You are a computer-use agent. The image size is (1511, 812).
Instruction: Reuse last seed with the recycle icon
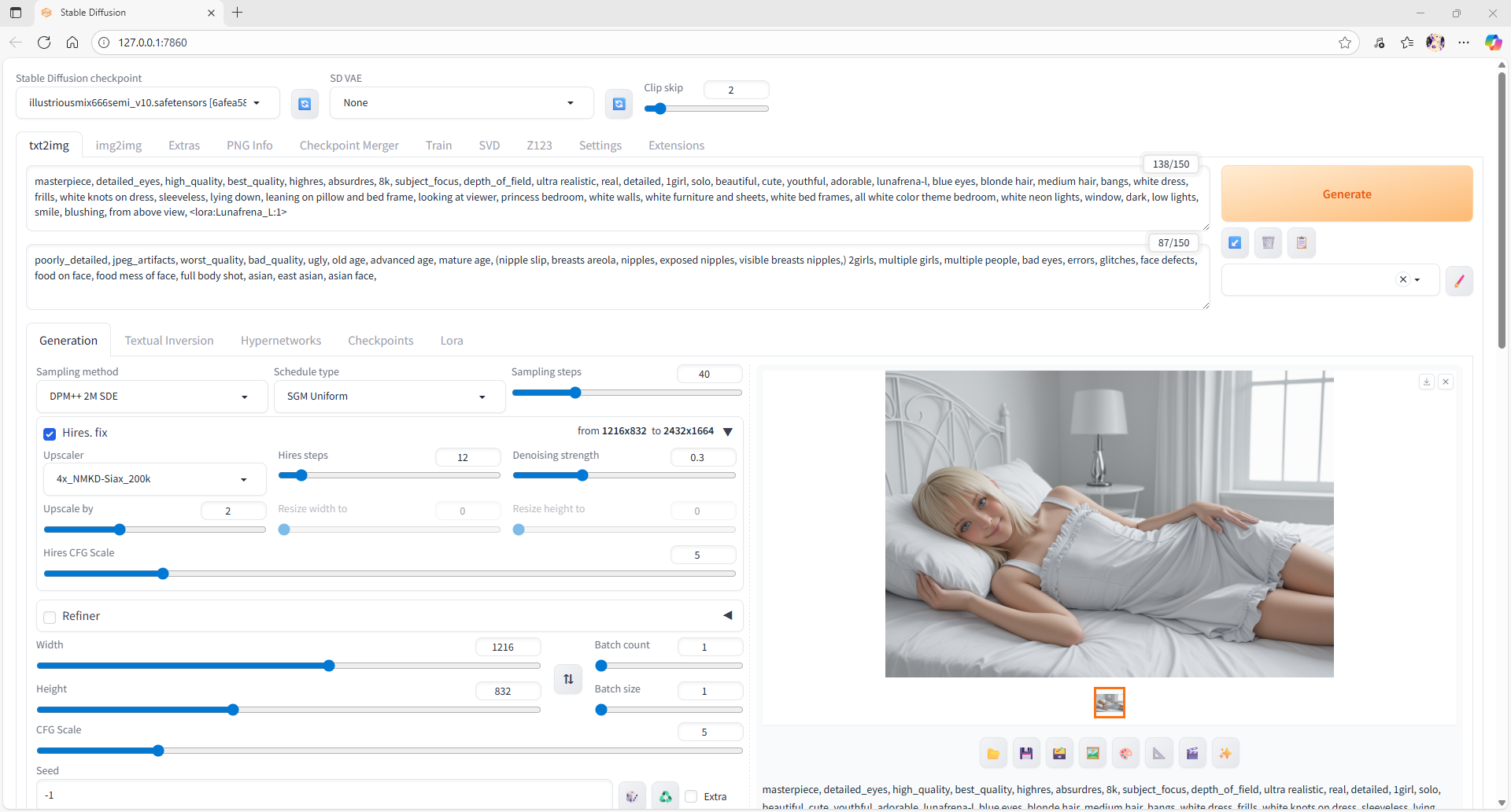coord(666,796)
